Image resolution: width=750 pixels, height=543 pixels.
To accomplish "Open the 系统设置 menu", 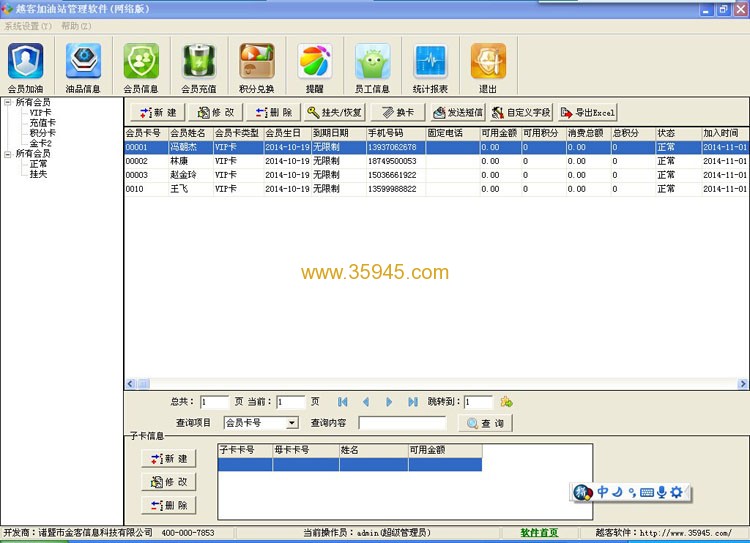I will coord(28,26).
